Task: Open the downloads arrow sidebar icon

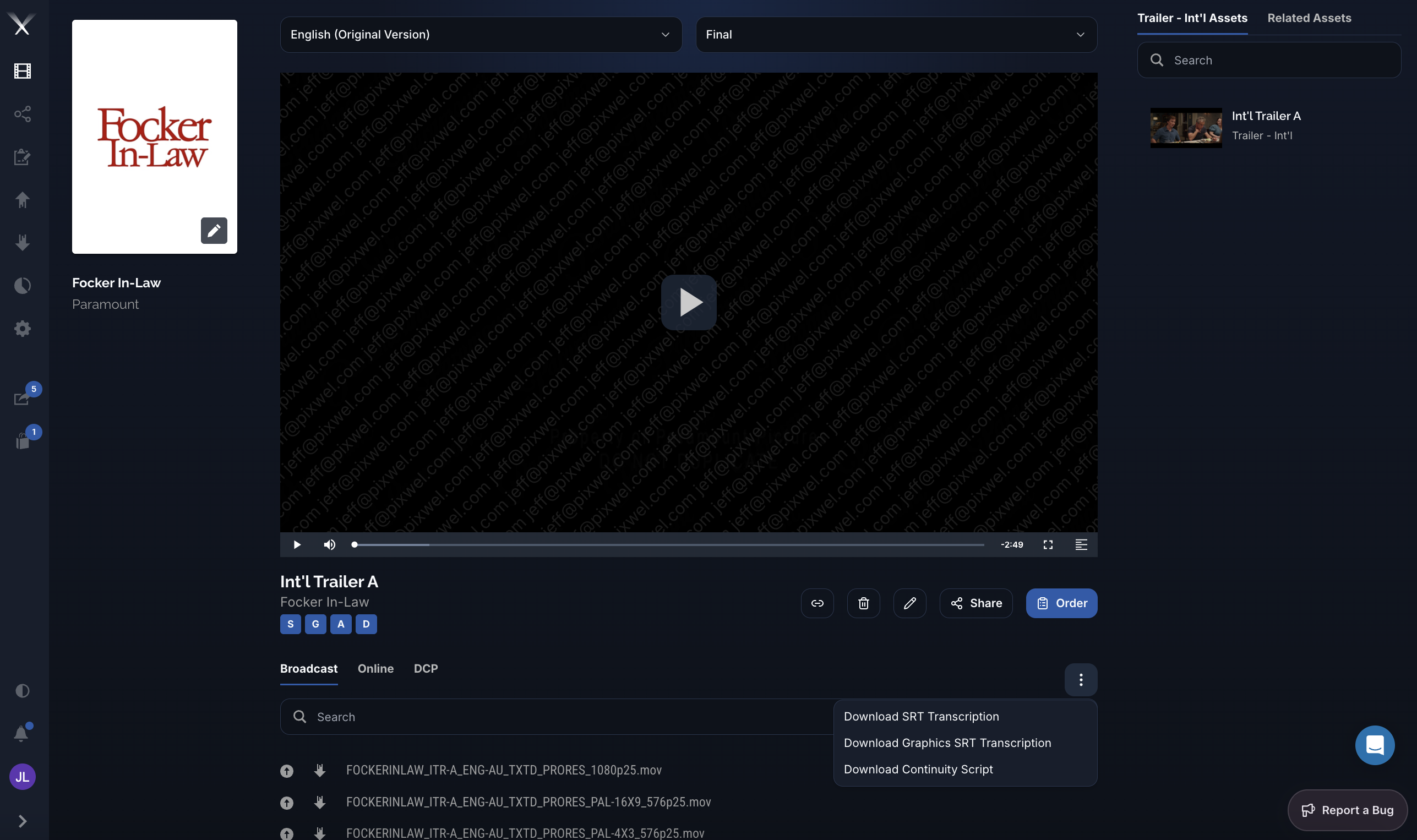Action: 22,243
